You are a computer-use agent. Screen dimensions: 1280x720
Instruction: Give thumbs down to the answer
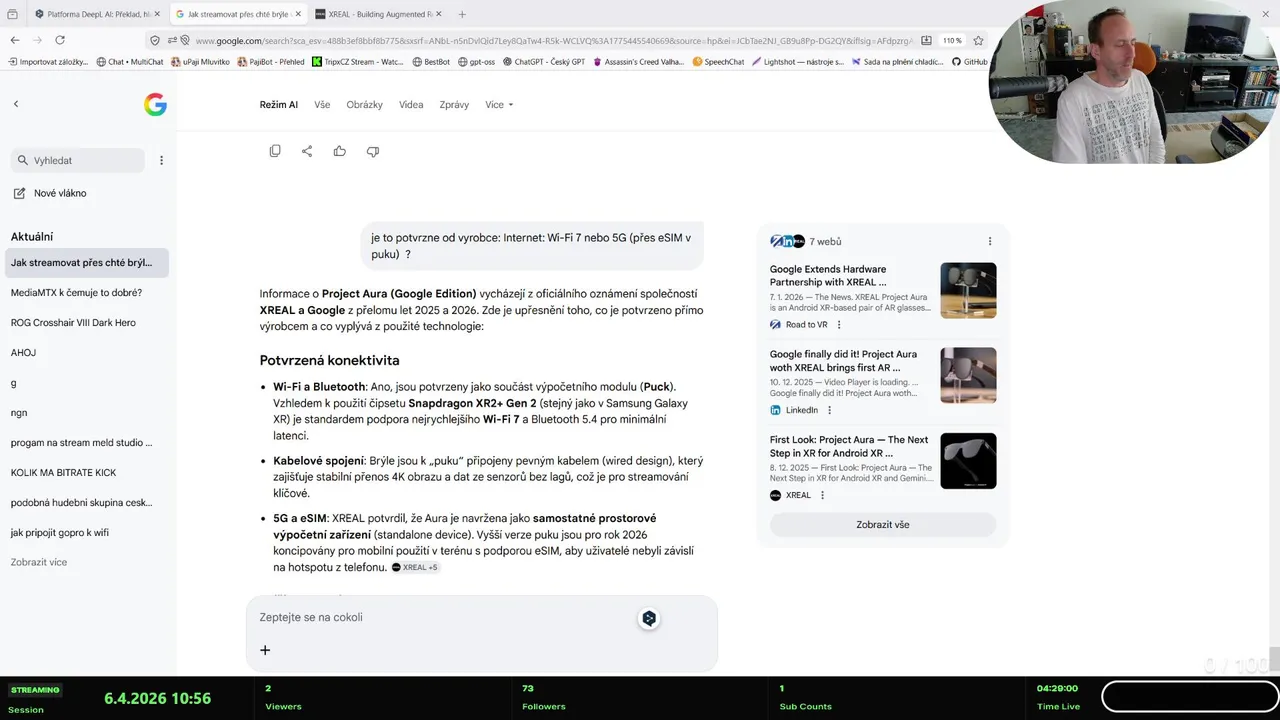(x=373, y=151)
